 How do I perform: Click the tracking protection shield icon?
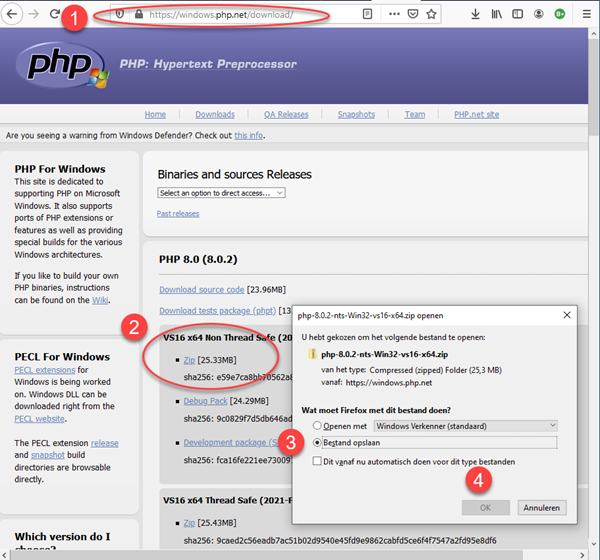[120, 15]
